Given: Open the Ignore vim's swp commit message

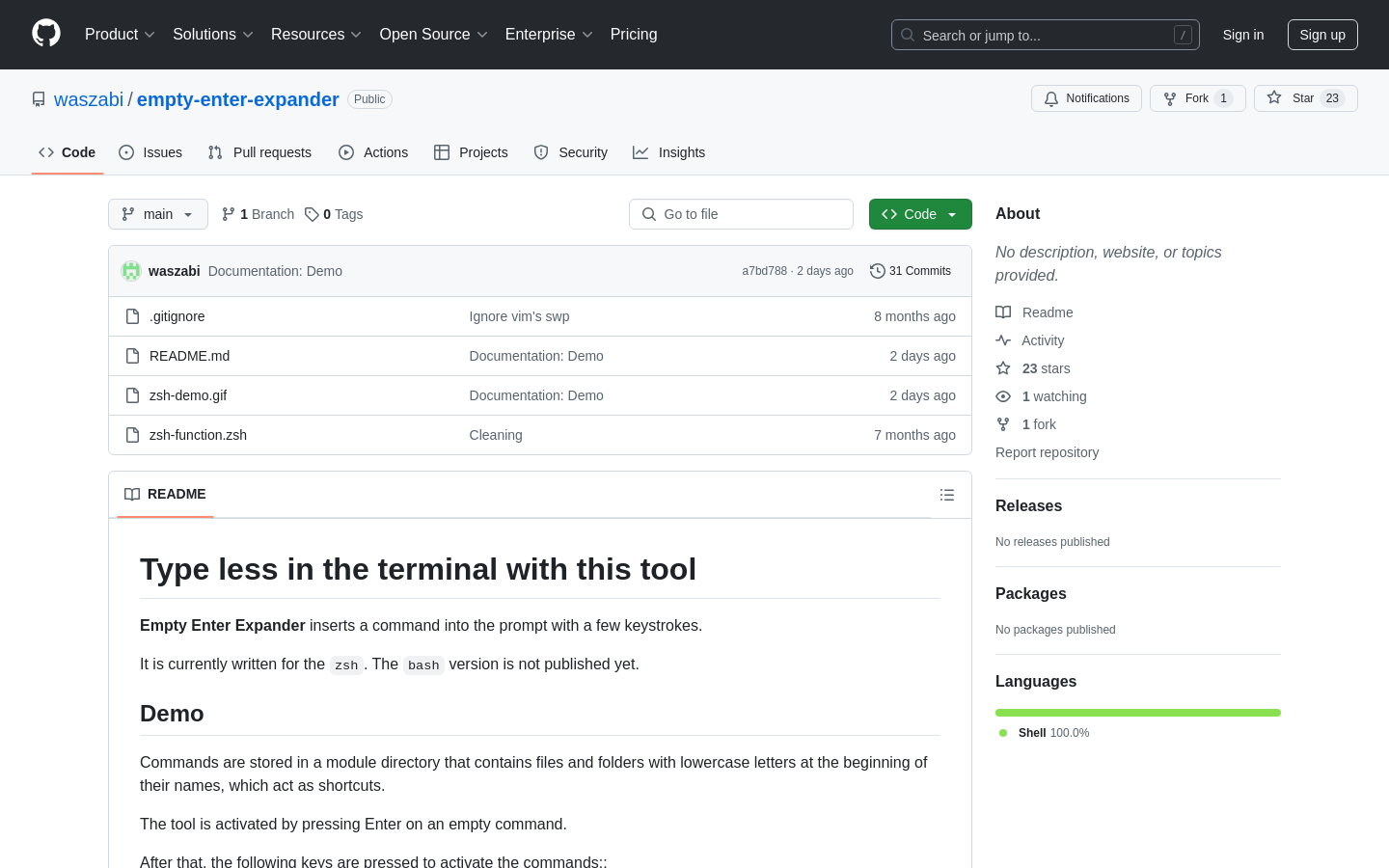Looking at the screenshot, I should pyautogui.click(x=519, y=316).
